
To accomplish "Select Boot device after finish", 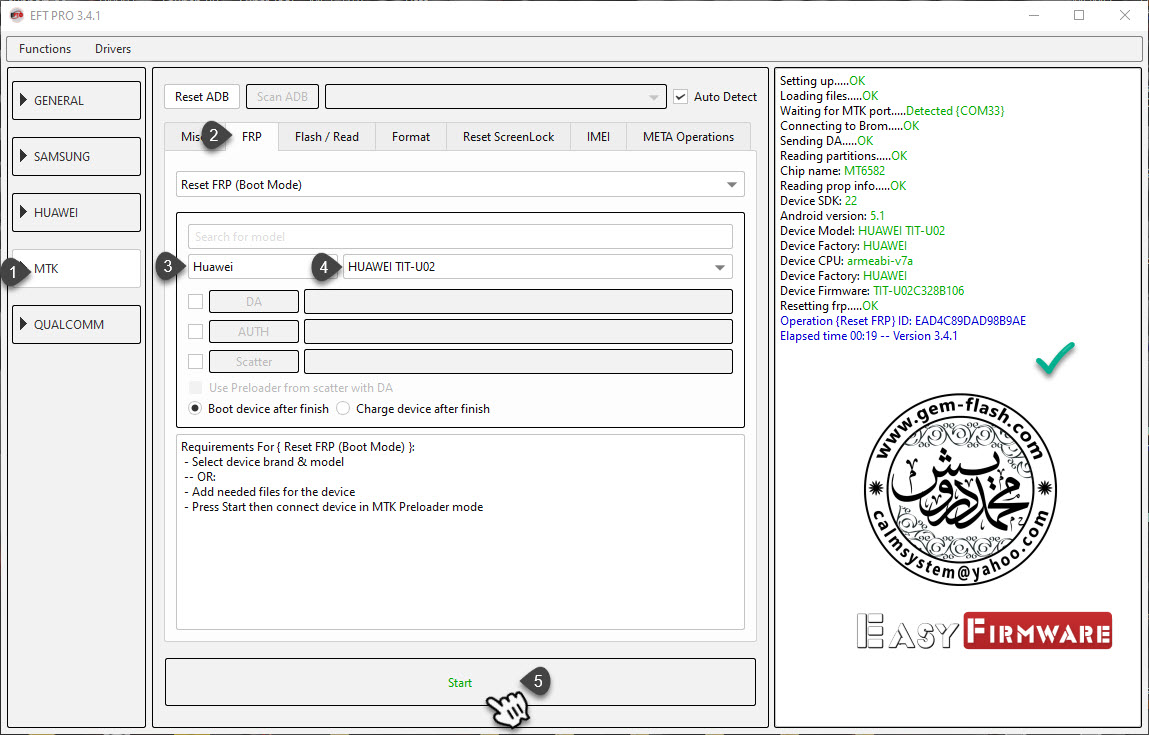I will click(x=195, y=408).
